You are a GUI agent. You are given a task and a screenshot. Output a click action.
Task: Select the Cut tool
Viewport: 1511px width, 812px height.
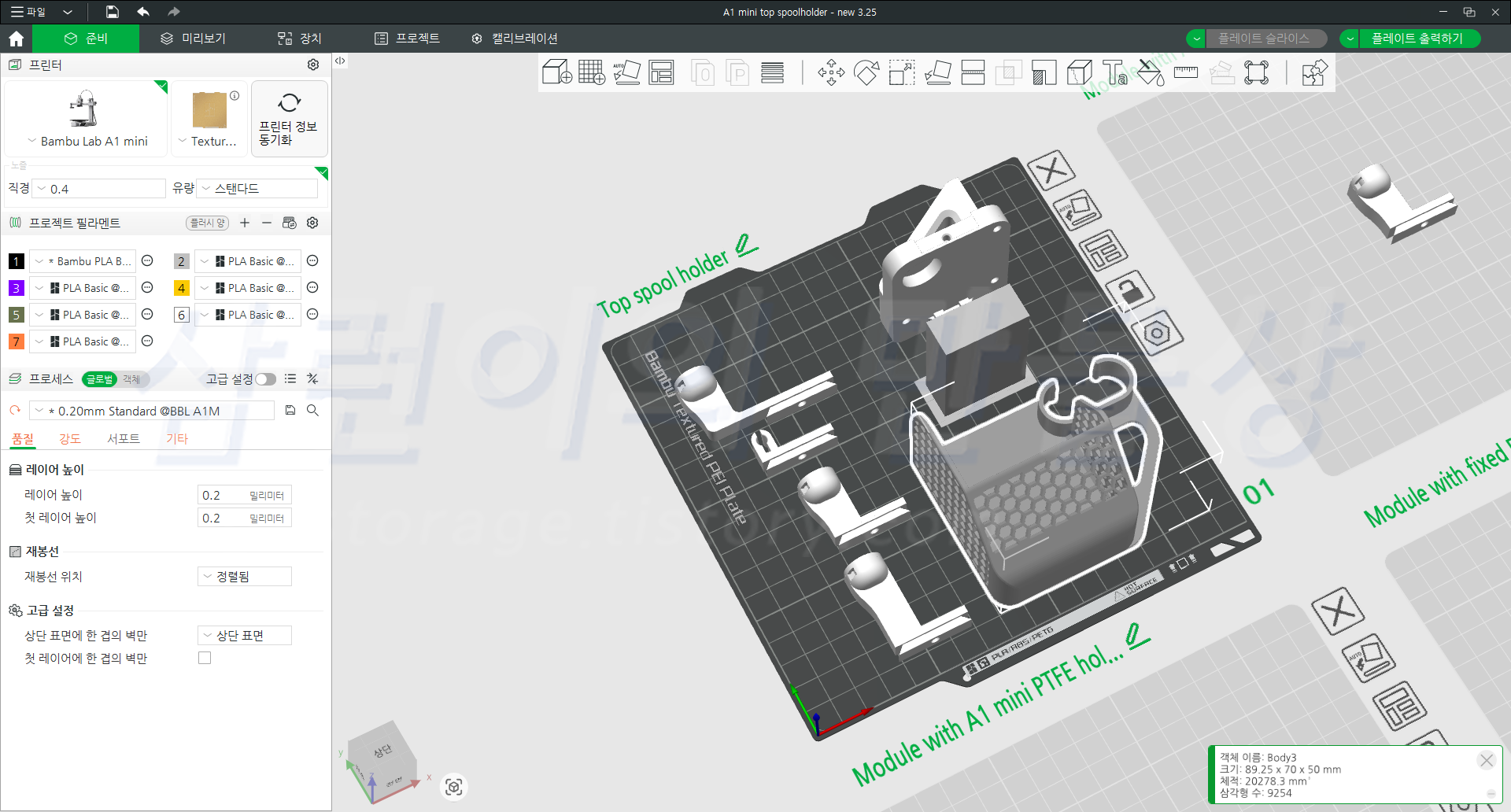[973, 73]
